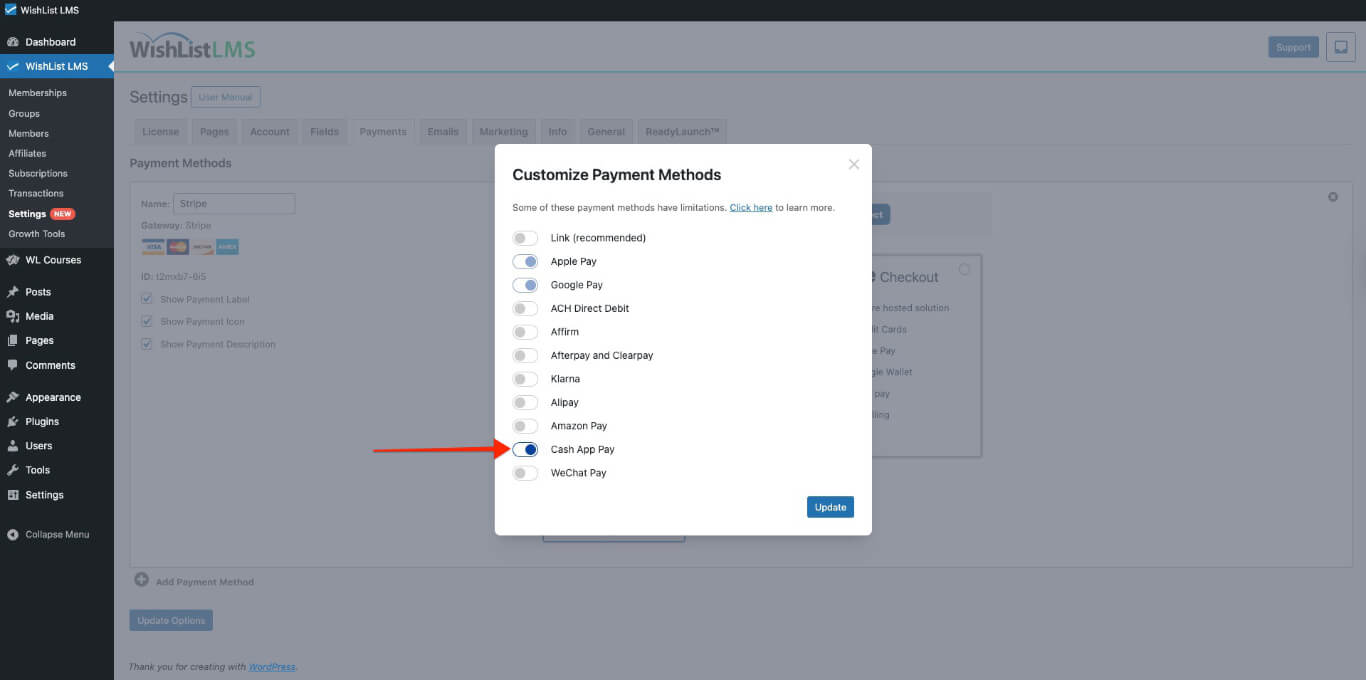Switch to the Emails settings tab
Image resolution: width=1366 pixels, height=680 pixels.
click(x=443, y=132)
